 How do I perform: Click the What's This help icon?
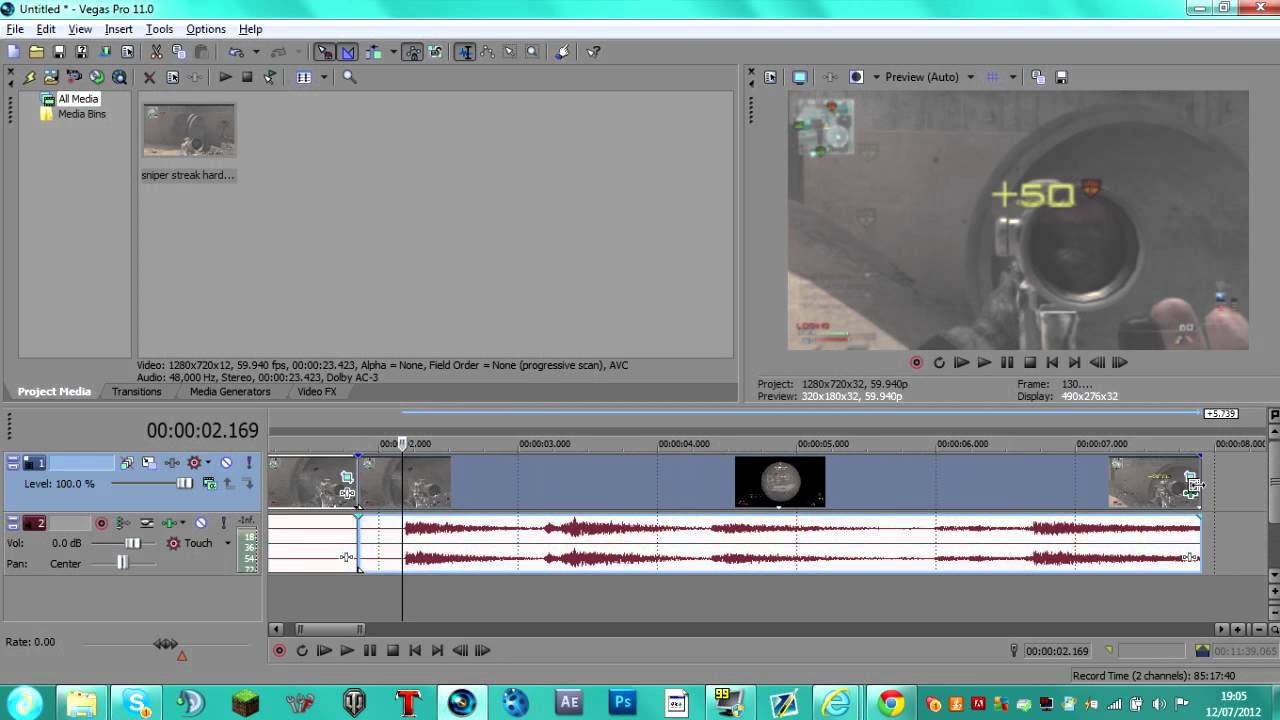[593, 52]
